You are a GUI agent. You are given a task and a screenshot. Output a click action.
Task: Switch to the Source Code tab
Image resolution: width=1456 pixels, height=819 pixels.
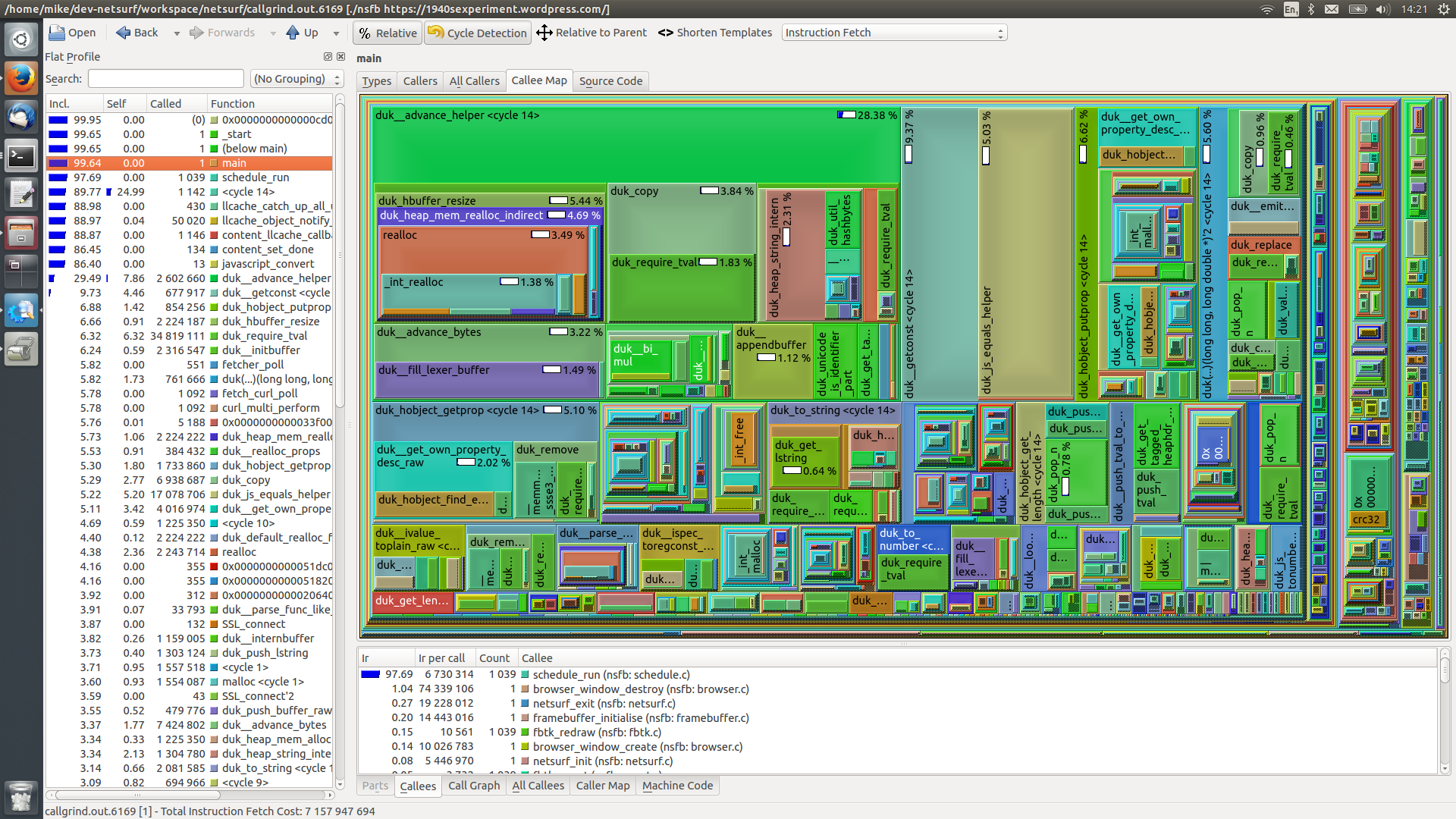tap(610, 81)
